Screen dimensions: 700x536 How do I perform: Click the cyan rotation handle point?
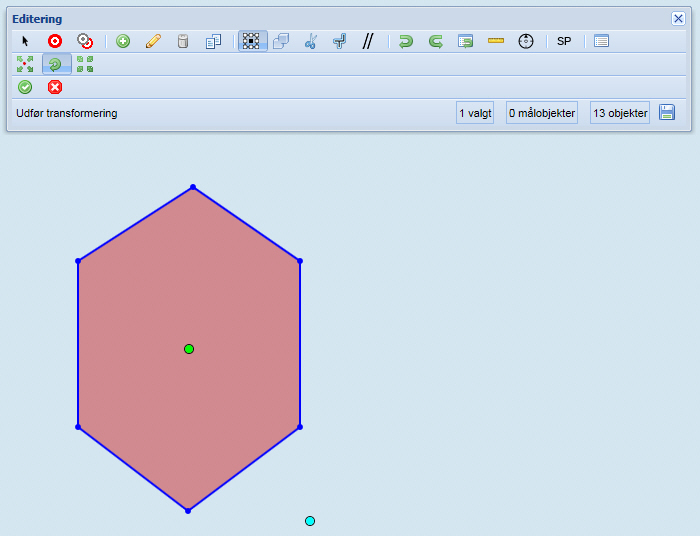pyautogui.click(x=310, y=521)
